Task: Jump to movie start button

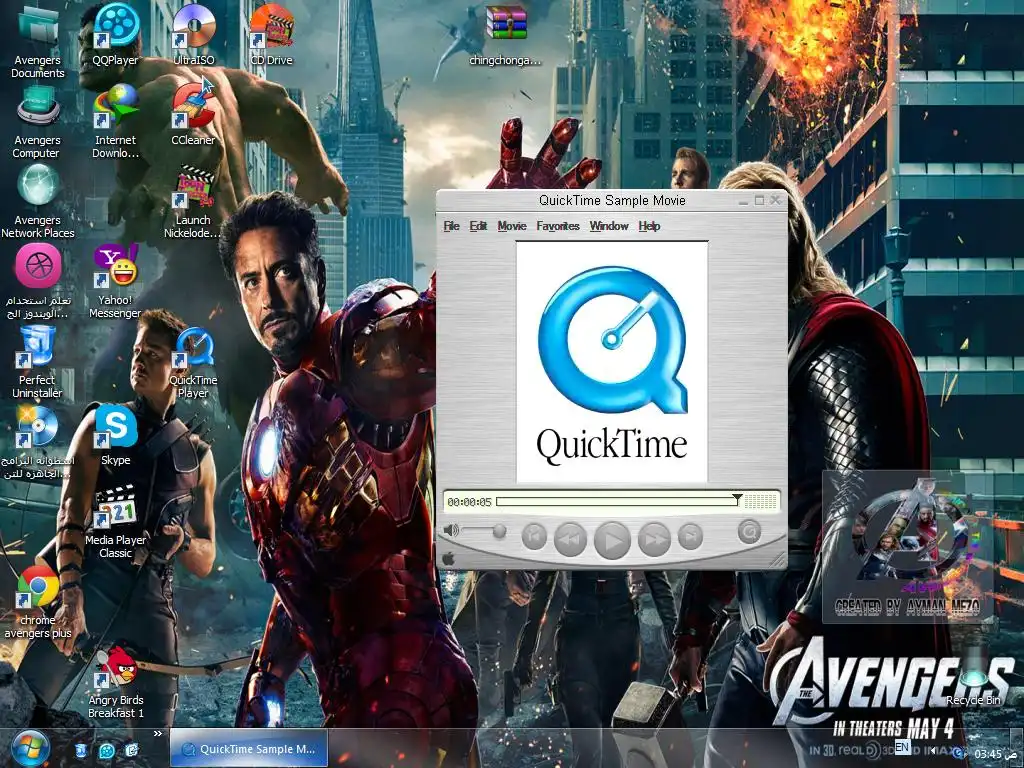Action: pos(534,537)
